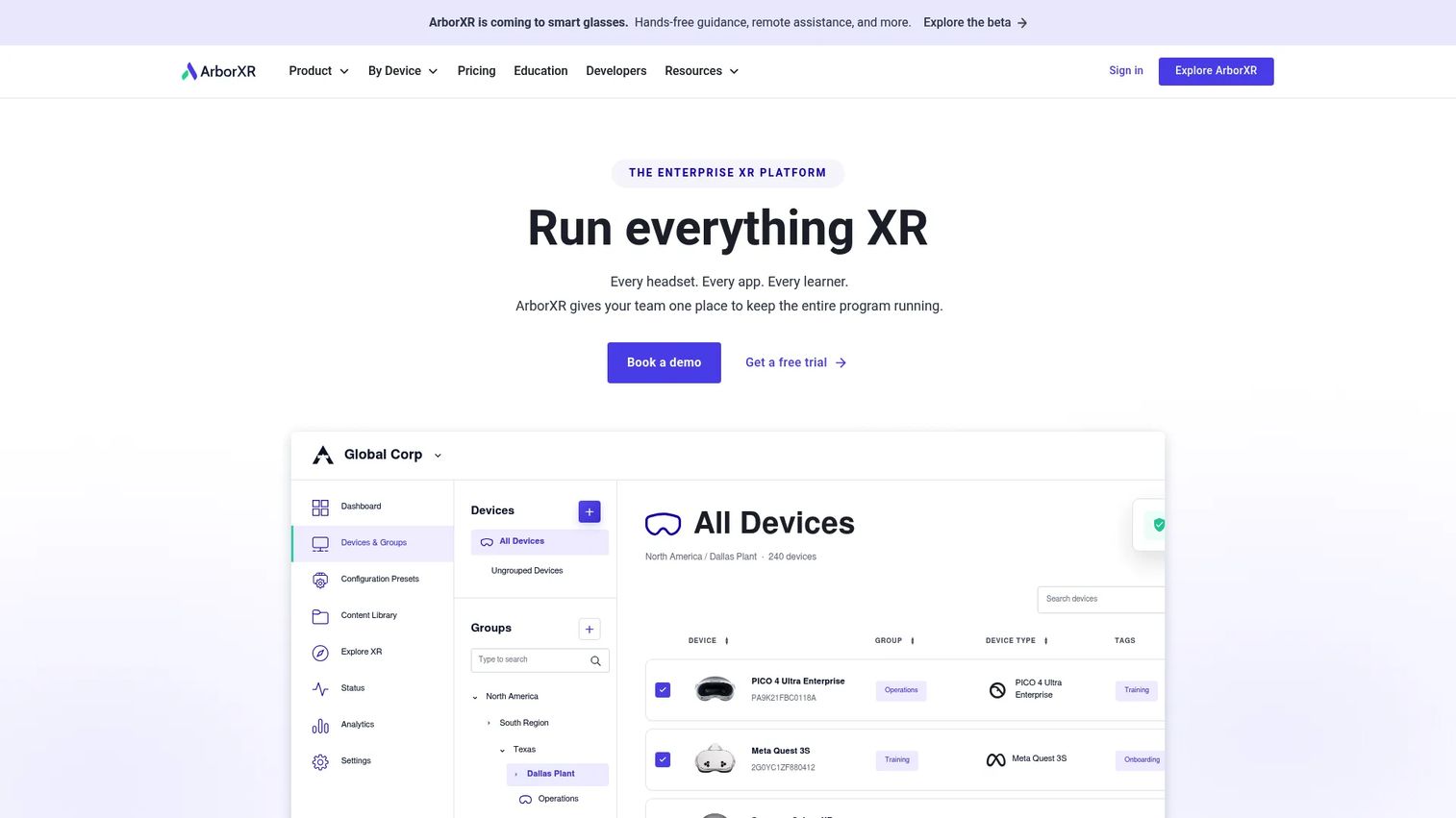
Task: Add a new group with plus icon
Action: point(590,629)
